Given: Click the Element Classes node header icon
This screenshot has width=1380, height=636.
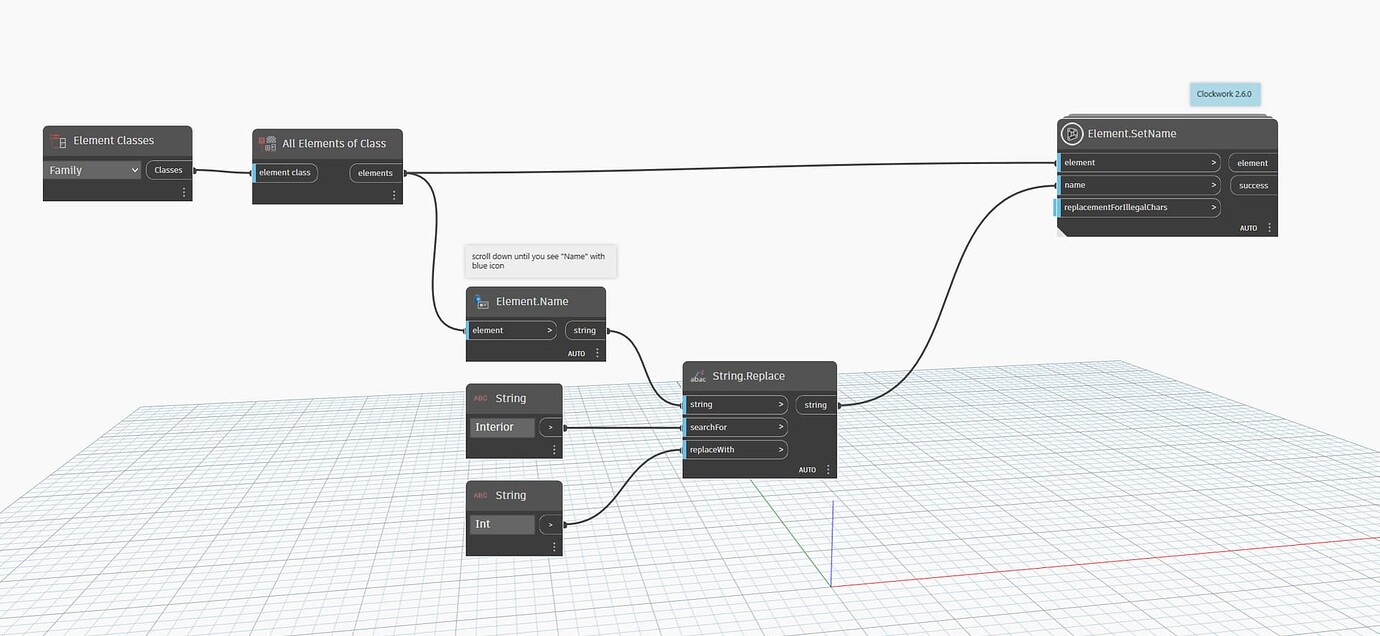Looking at the screenshot, I should coord(58,140).
